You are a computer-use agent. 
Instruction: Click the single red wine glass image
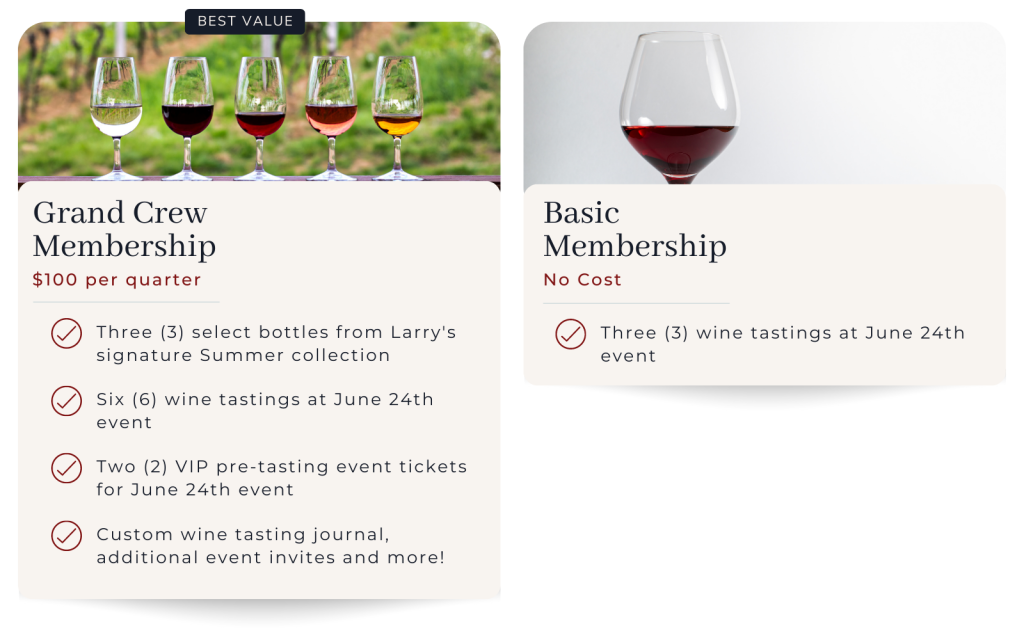(765, 104)
